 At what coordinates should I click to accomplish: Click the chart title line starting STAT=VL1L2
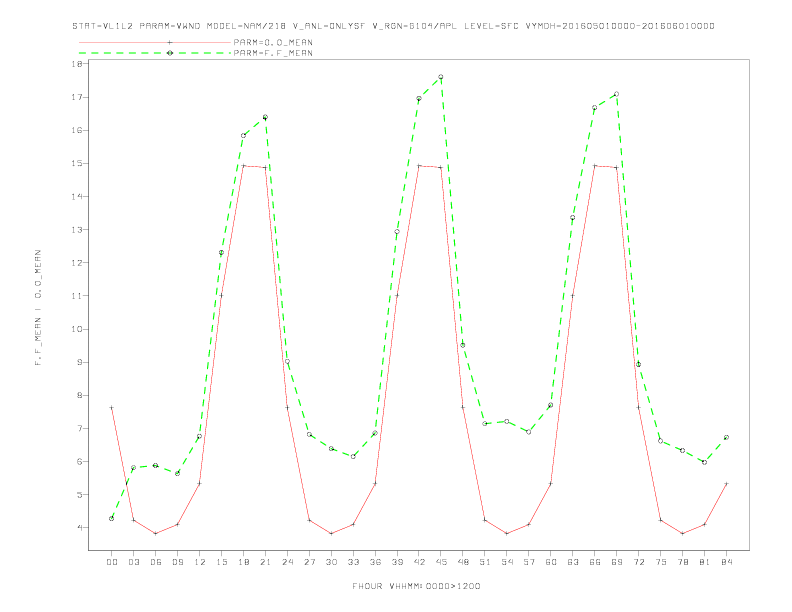[x=393, y=26]
